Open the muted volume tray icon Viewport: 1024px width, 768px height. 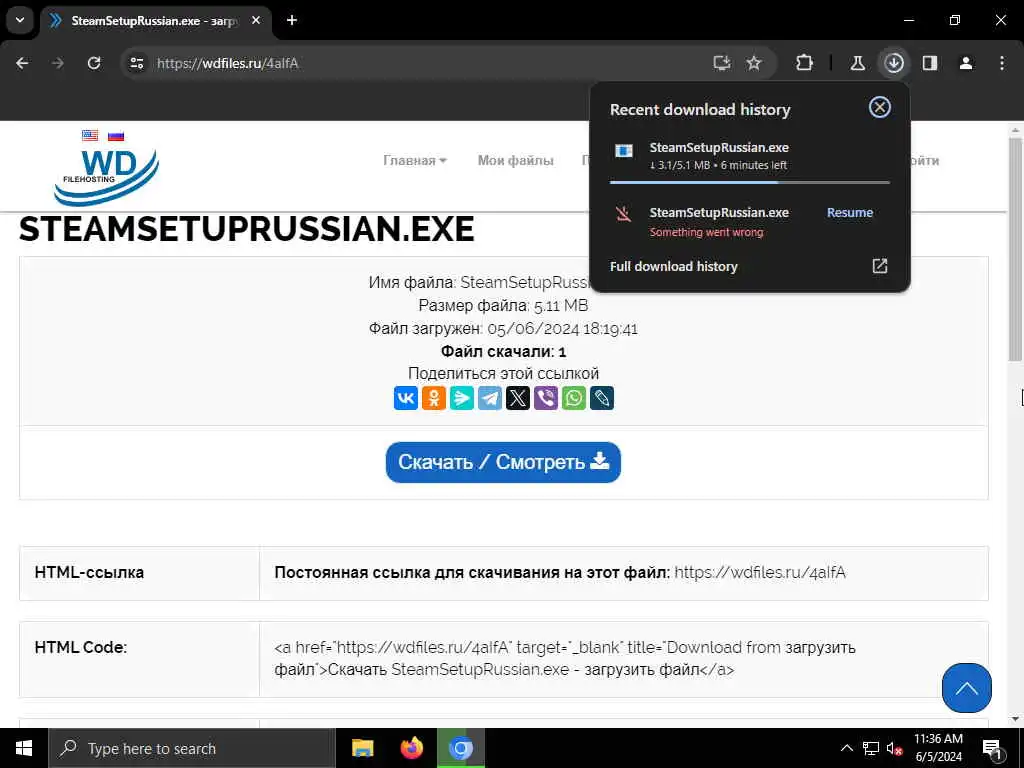tap(894, 748)
